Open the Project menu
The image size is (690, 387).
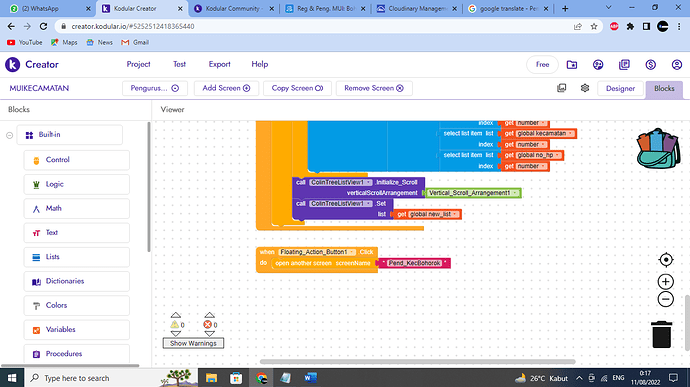(x=139, y=64)
